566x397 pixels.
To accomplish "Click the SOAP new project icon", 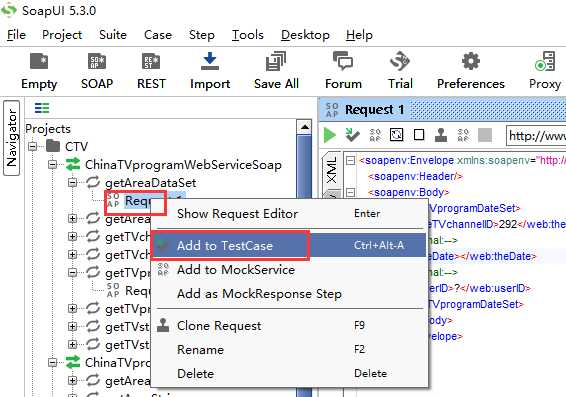I will click(97, 61).
